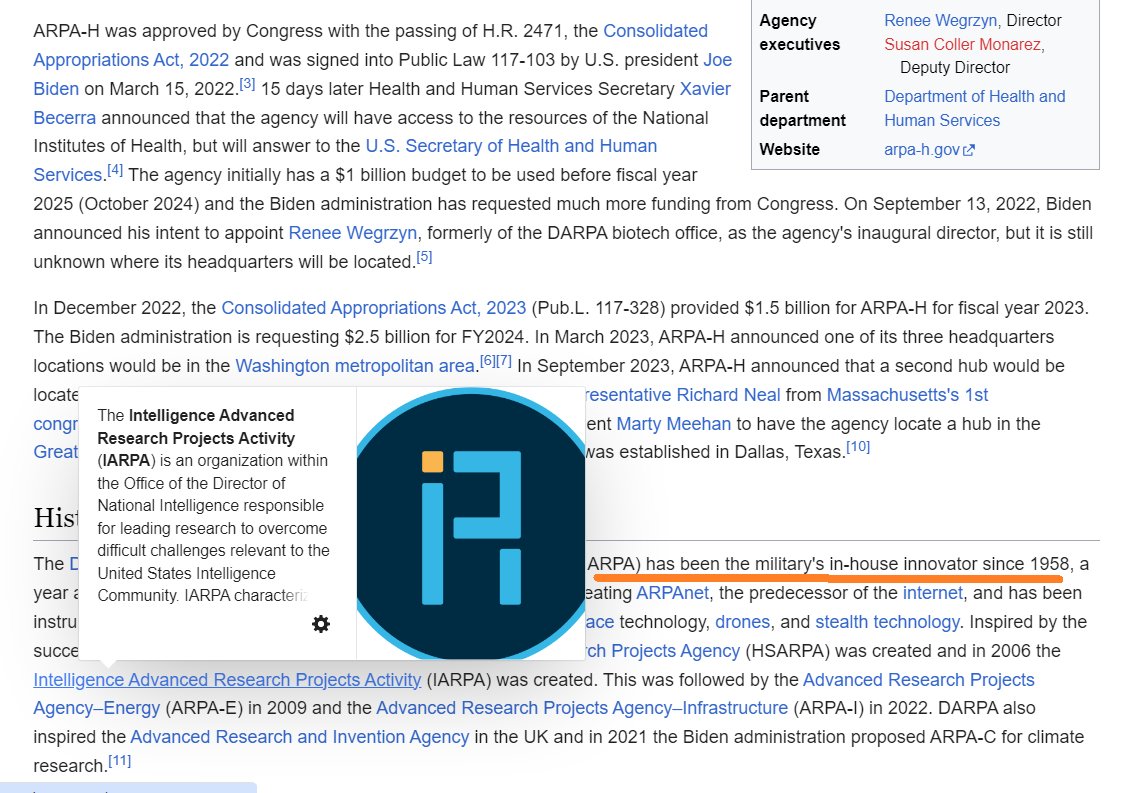
Task: Open Renee Wegrzyn link in the infobox
Action: pos(940,21)
